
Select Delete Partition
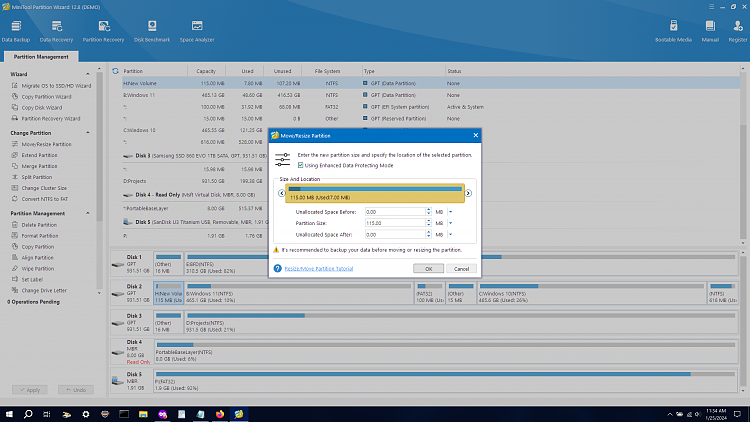[x=34, y=225]
